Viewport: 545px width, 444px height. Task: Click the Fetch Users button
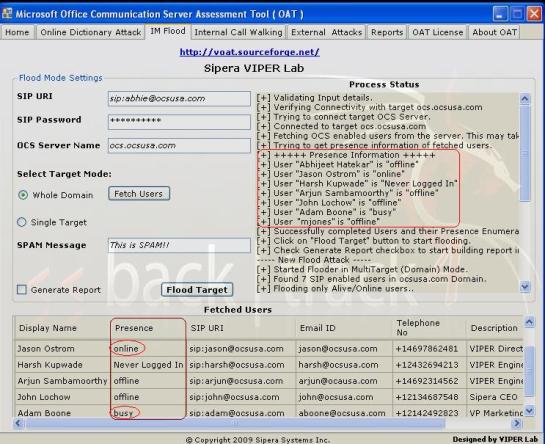tap(139, 194)
